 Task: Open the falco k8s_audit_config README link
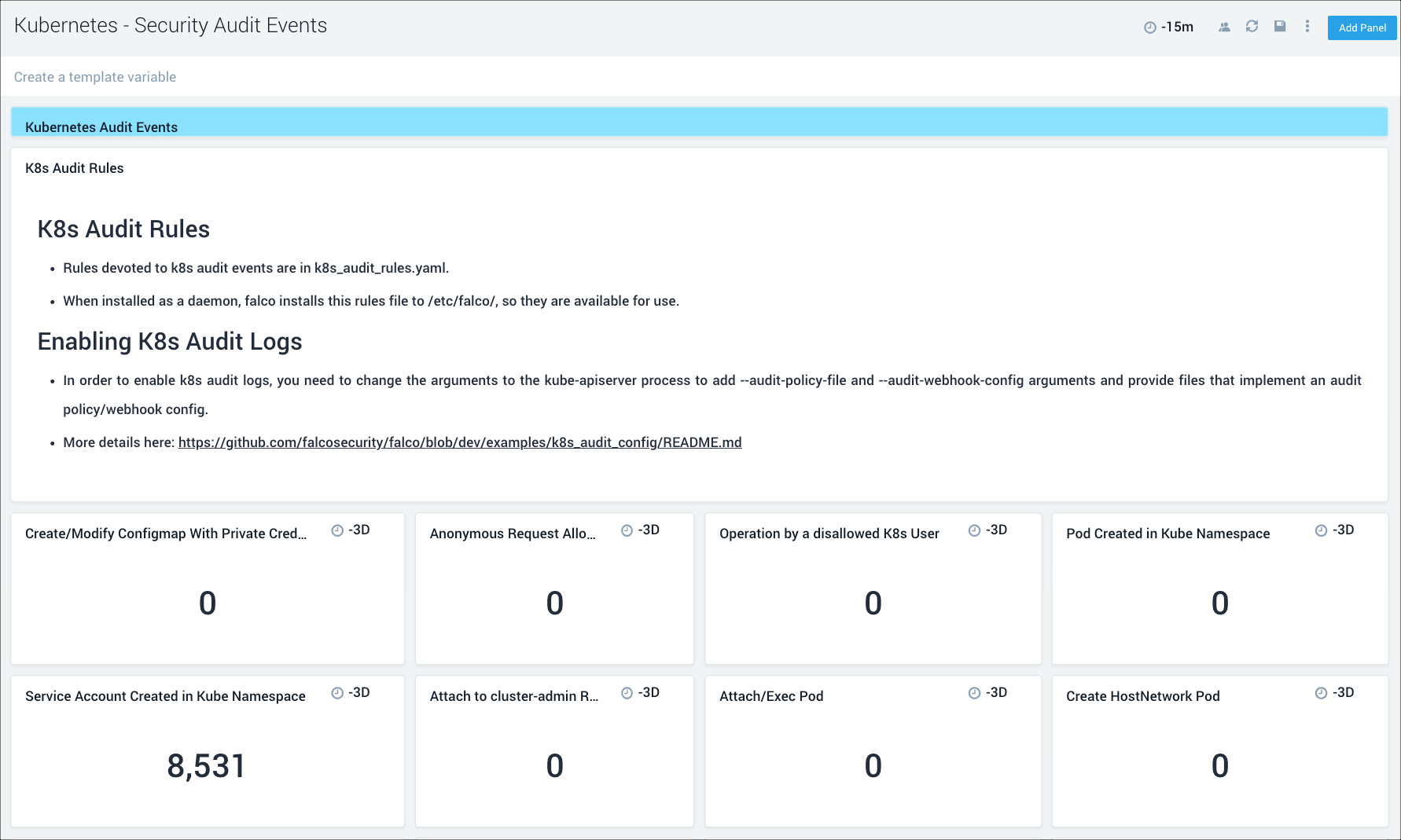[460, 442]
